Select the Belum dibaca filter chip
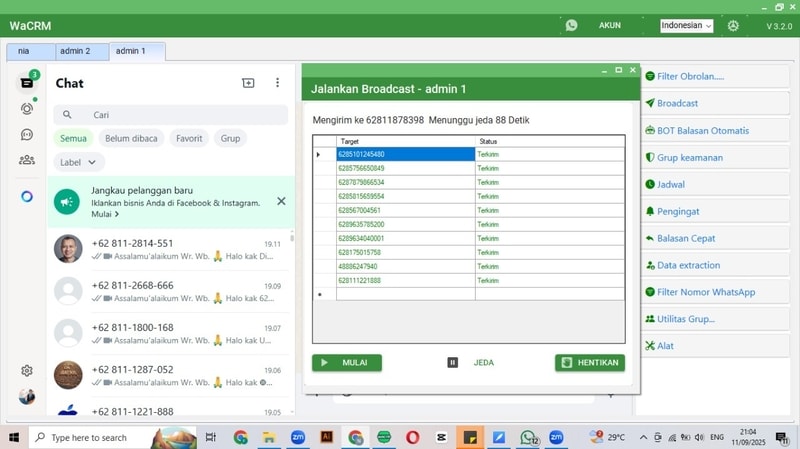 click(x=131, y=138)
